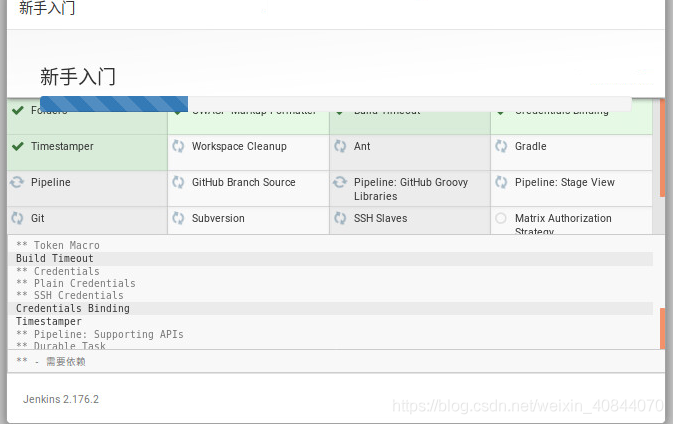Click the sync icon beside Pipeline

coord(17,182)
